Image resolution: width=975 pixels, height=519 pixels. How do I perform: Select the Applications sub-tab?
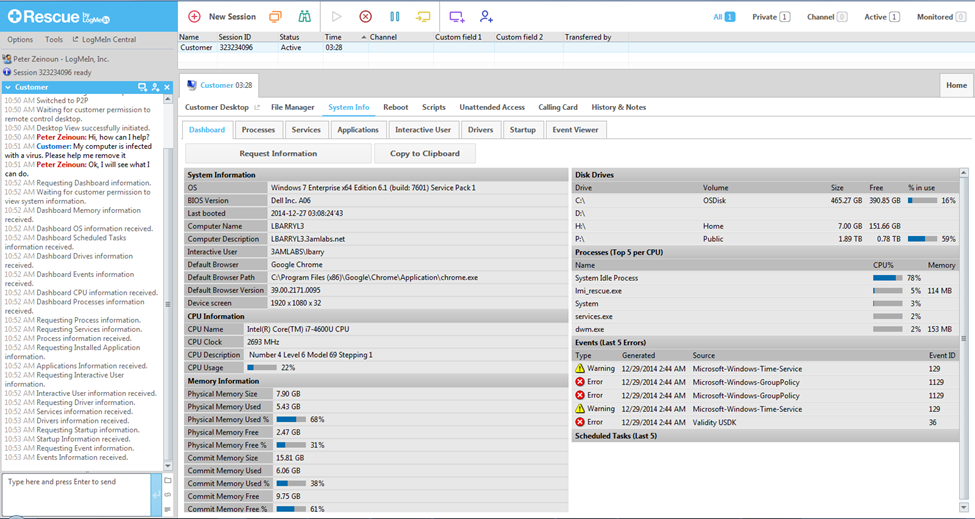click(358, 130)
